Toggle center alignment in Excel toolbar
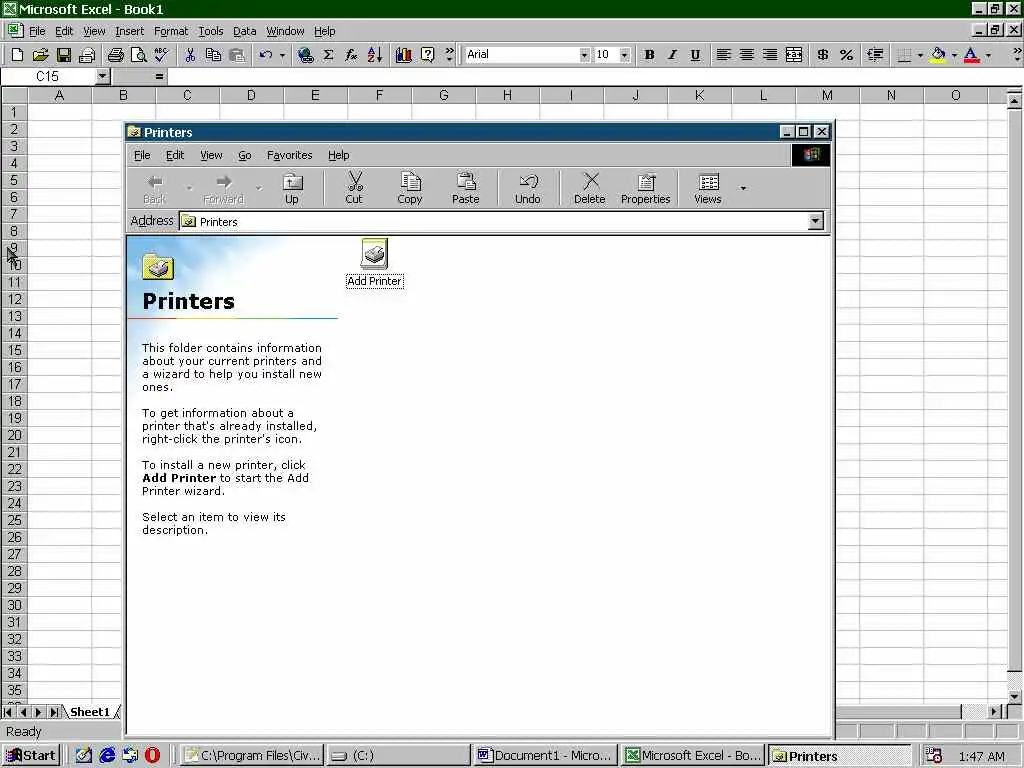 [746, 55]
